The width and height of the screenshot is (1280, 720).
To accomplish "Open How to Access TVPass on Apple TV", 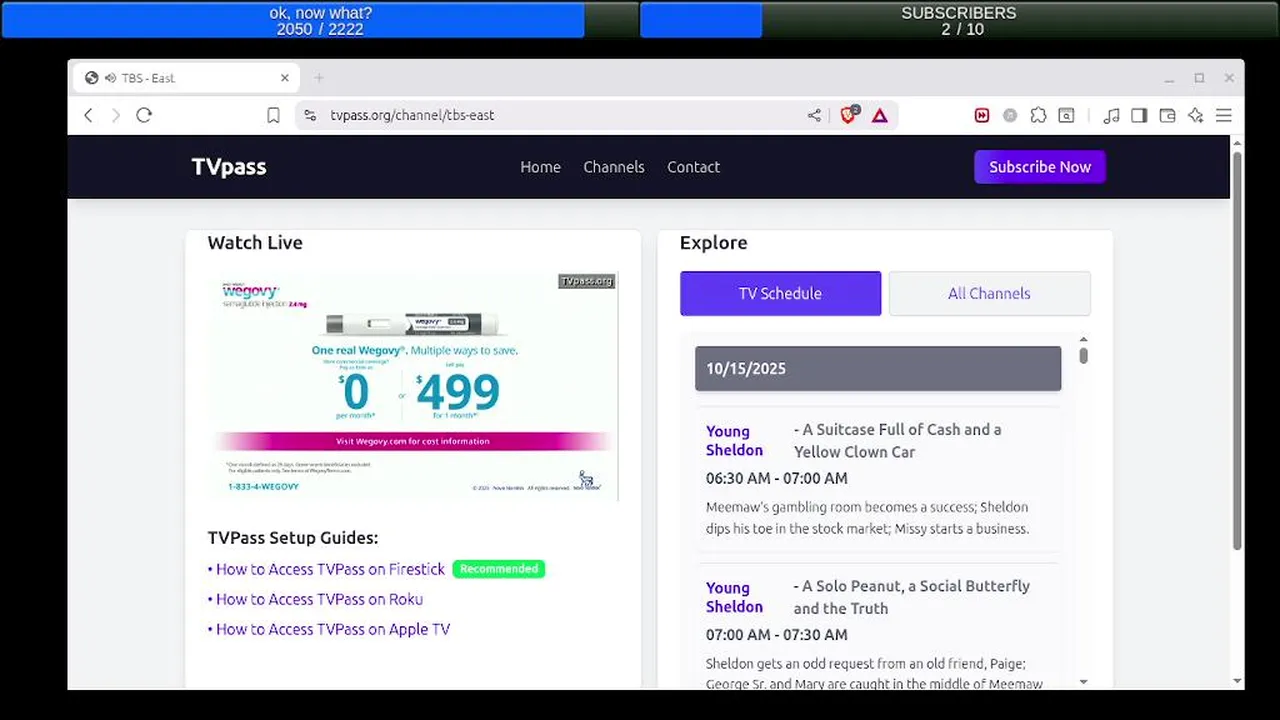I will (x=333, y=629).
